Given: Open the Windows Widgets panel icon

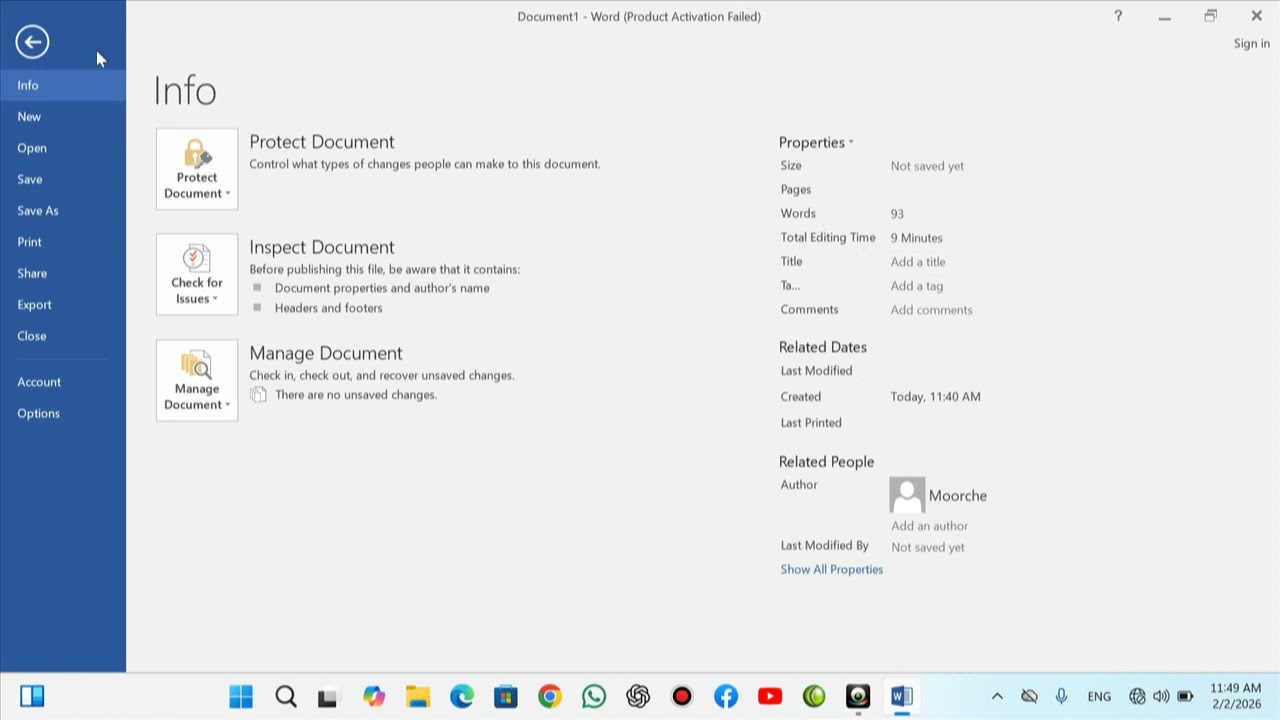Looking at the screenshot, I should (x=32, y=696).
